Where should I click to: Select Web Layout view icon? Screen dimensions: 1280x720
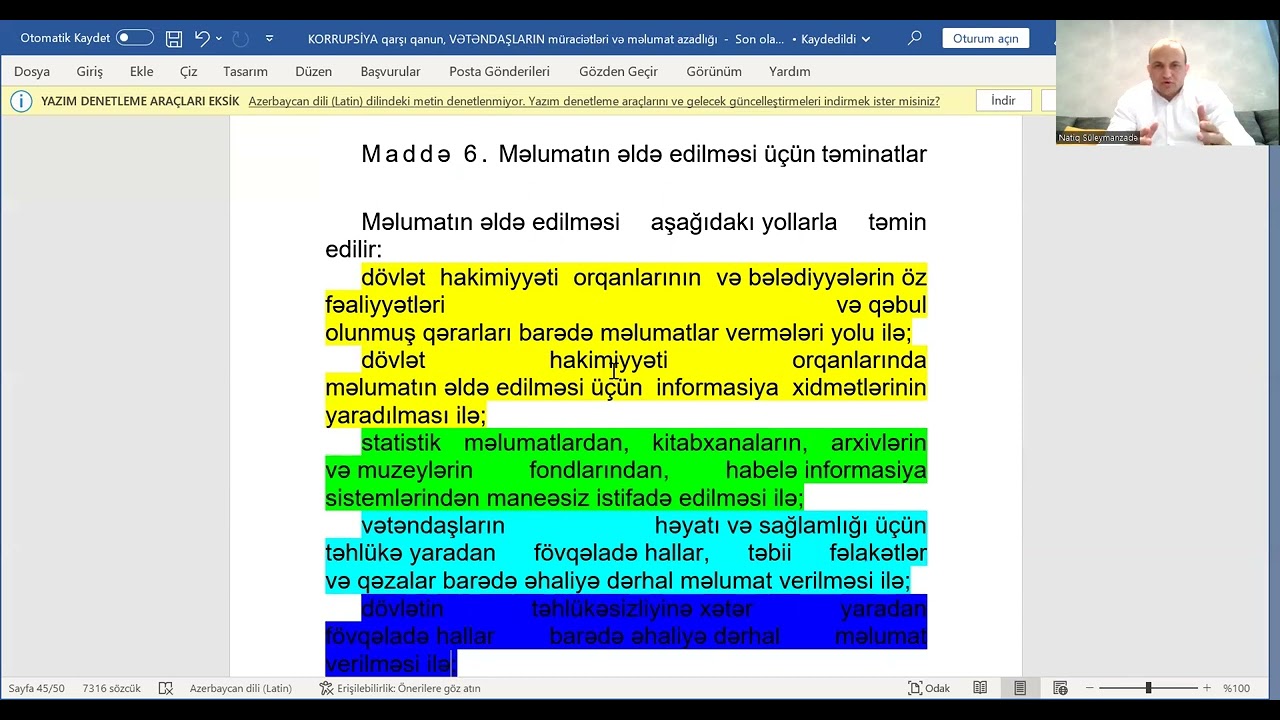(1060, 688)
